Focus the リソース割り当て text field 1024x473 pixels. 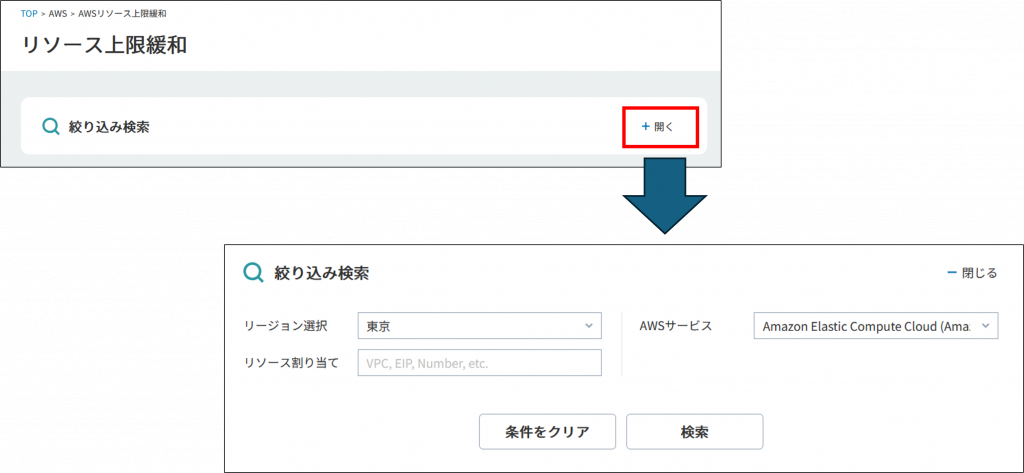tap(479, 363)
